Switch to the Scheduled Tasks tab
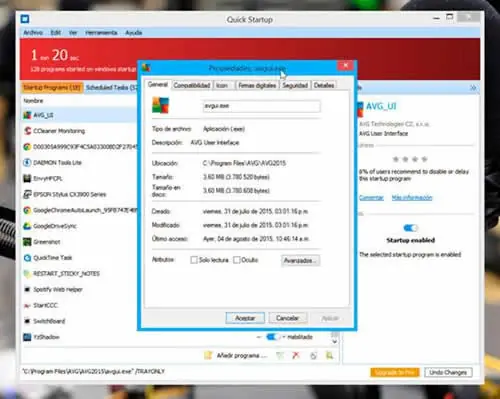 tap(111, 88)
